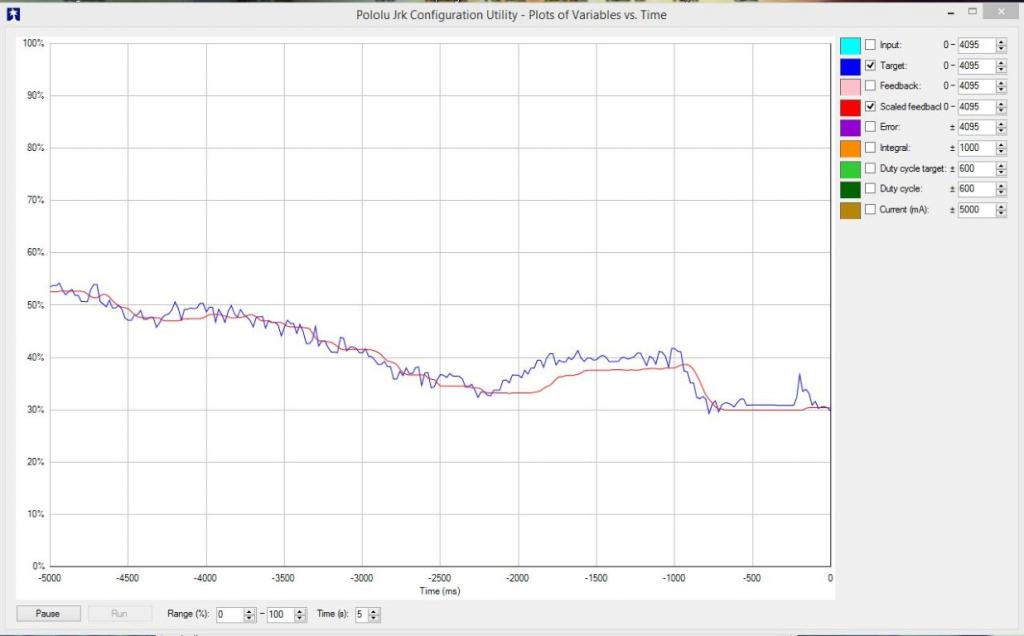The height and width of the screenshot is (636, 1024).
Task: Adjust the Range minimum spinner
Action: point(249,614)
